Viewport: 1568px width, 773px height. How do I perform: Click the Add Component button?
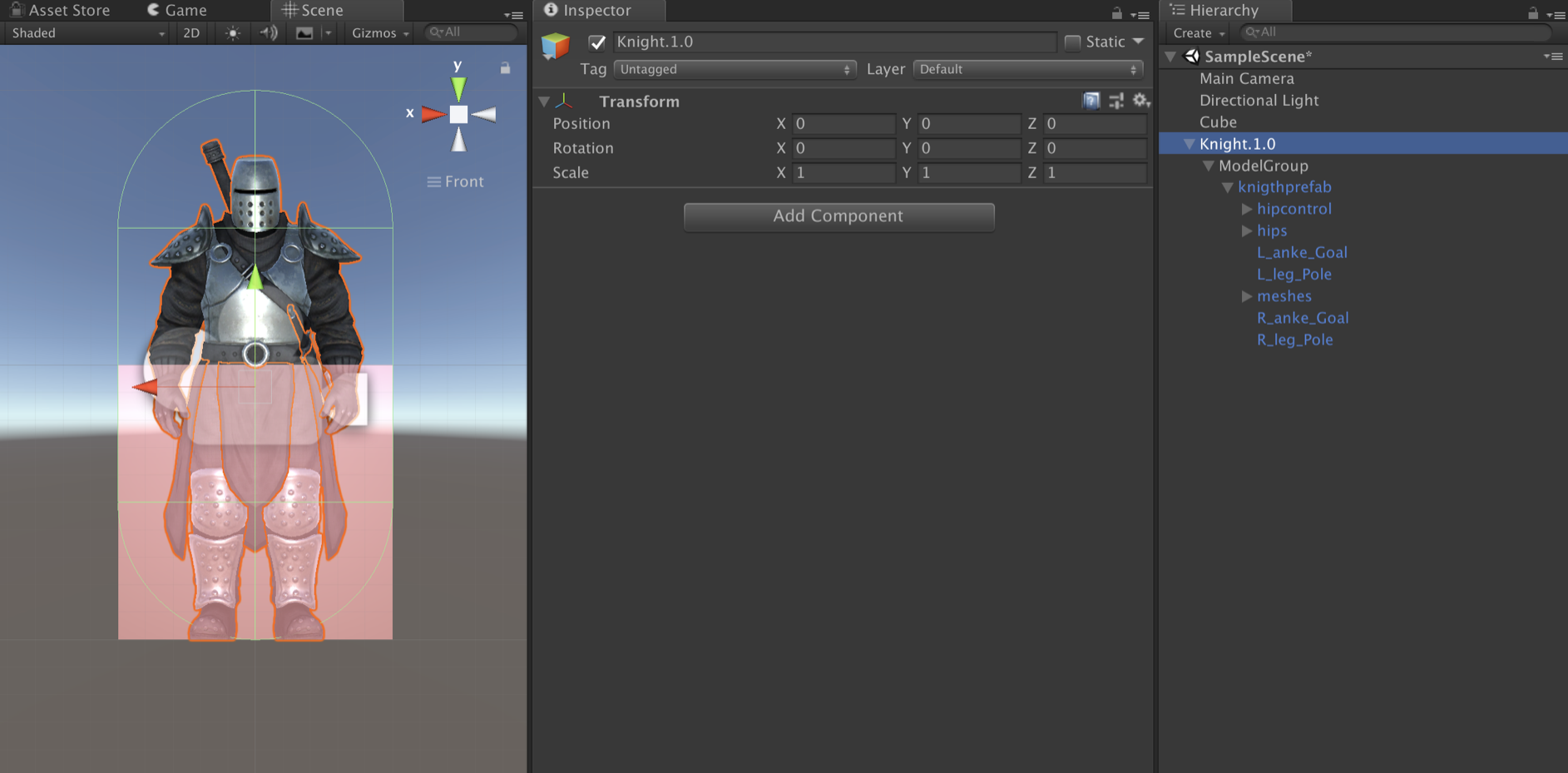838,216
